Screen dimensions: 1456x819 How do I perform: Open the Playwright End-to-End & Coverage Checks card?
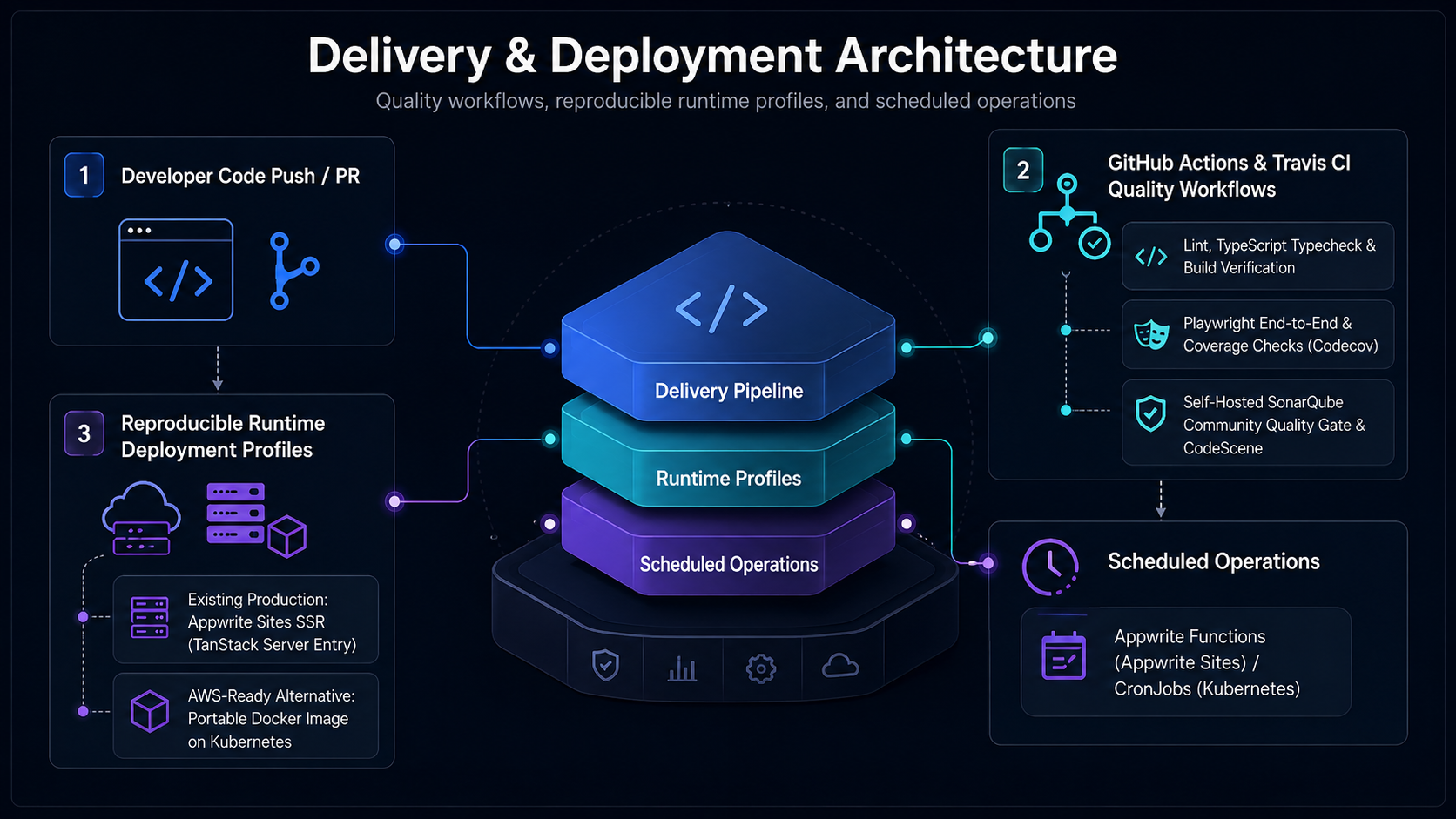1257,334
